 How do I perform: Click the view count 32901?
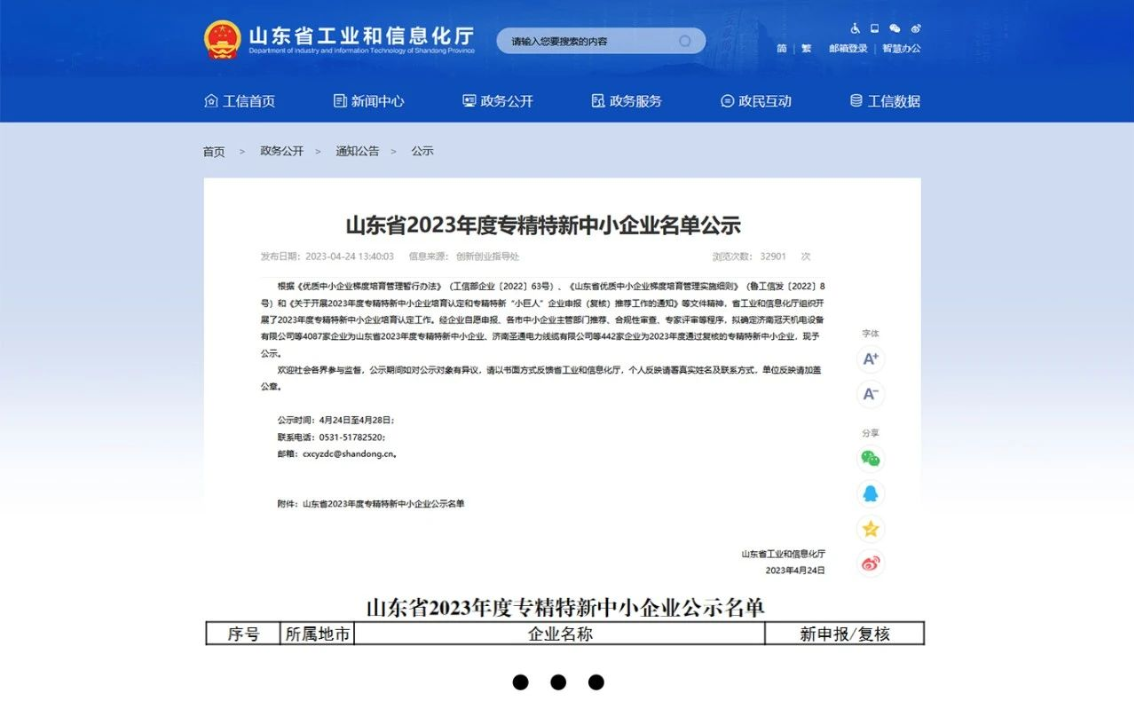(773, 257)
